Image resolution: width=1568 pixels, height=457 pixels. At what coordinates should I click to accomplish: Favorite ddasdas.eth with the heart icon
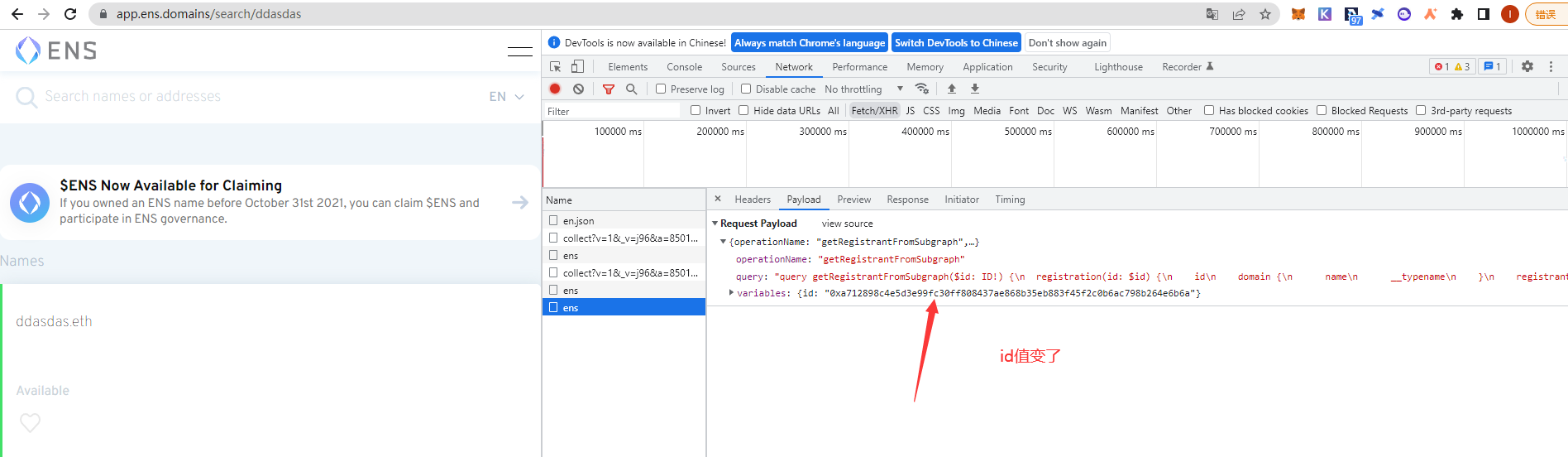coord(31,423)
